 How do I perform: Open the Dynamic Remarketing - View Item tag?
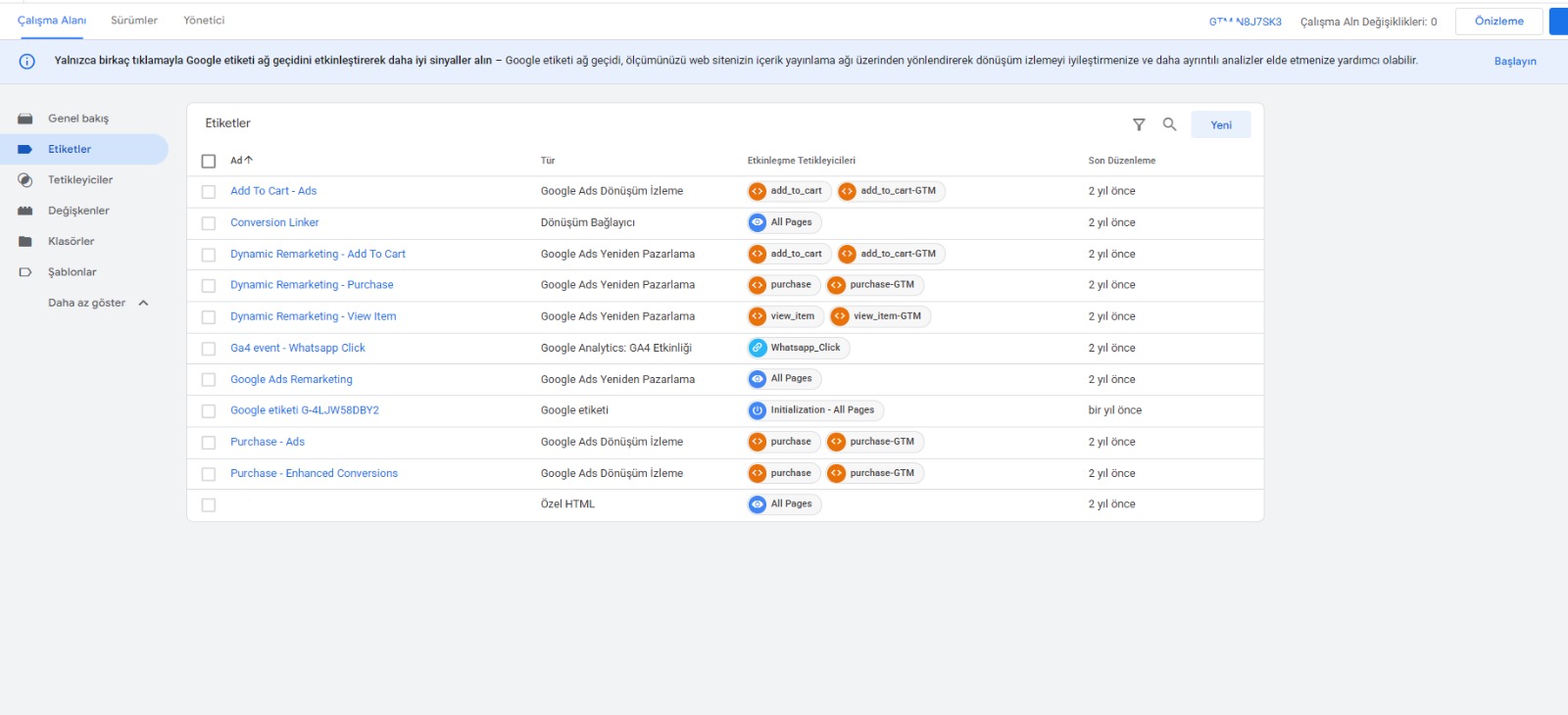pyautogui.click(x=314, y=316)
